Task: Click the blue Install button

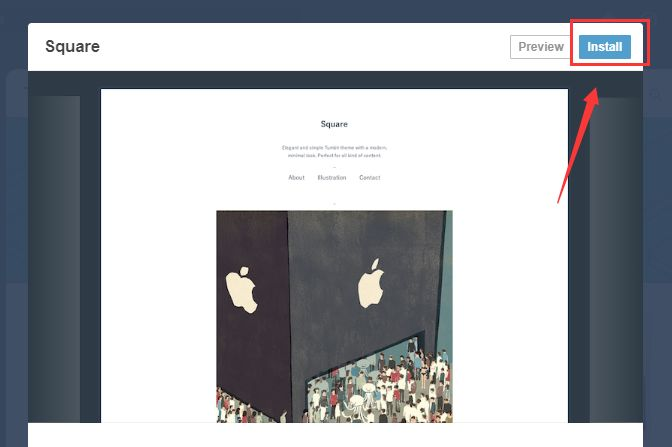Action: coord(605,47)
